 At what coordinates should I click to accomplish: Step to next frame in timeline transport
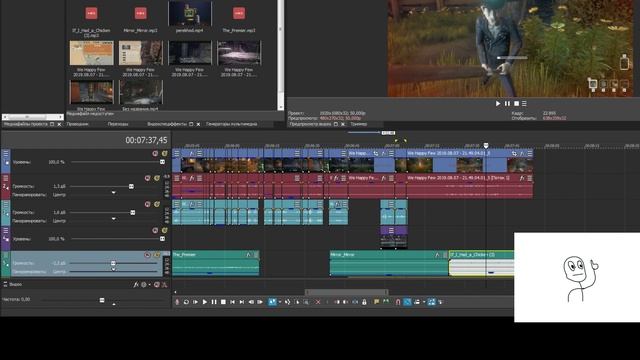pyautogui.click(x=260, y=302)
